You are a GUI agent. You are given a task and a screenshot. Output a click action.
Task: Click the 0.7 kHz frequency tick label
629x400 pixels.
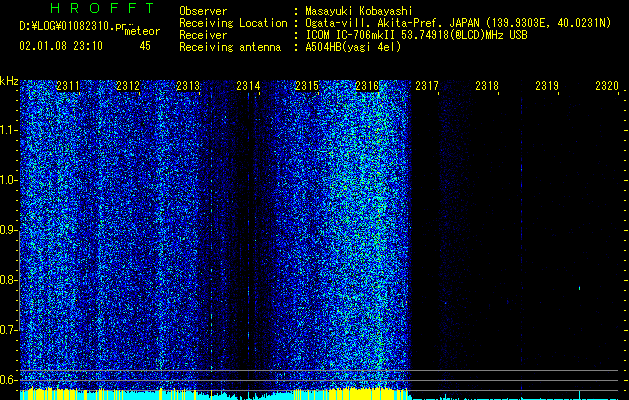8,330
